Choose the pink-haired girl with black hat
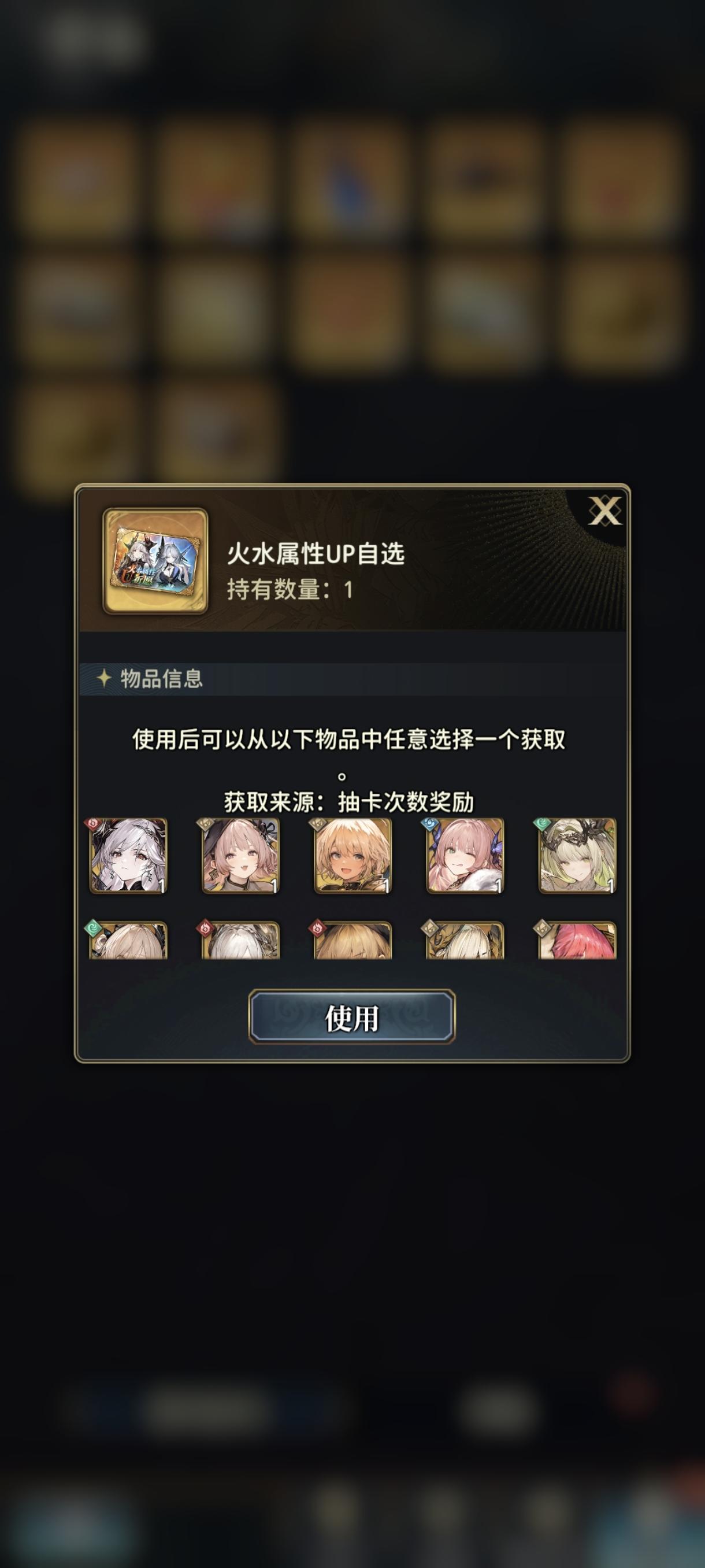705x1568 pixels. (240, 856)
